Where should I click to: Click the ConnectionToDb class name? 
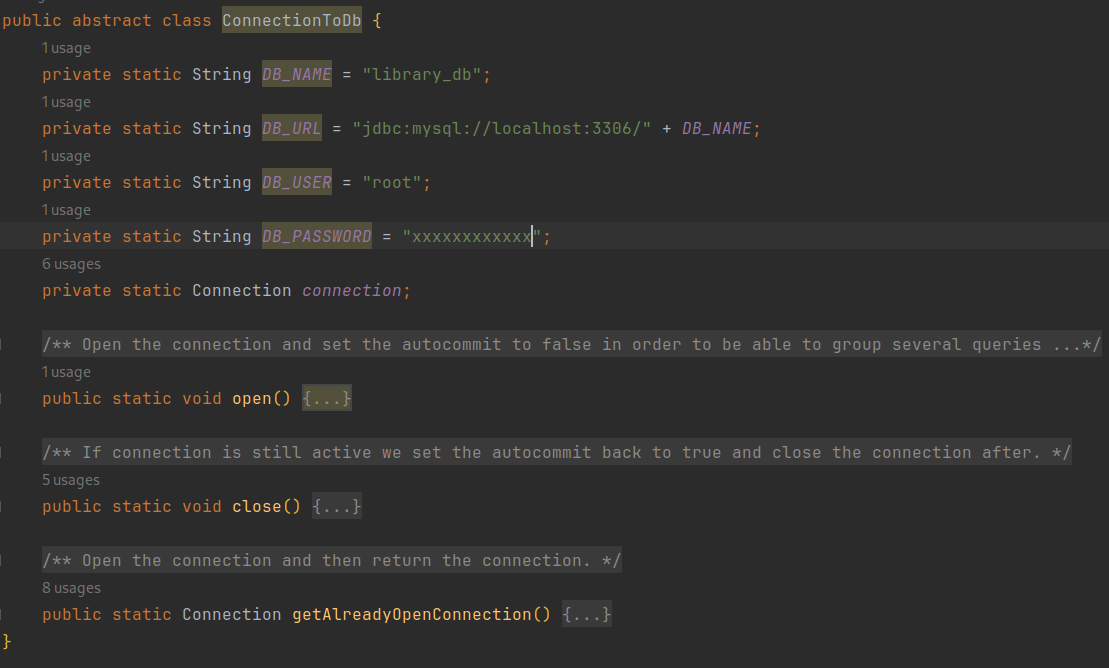click(x=291, y=21)
